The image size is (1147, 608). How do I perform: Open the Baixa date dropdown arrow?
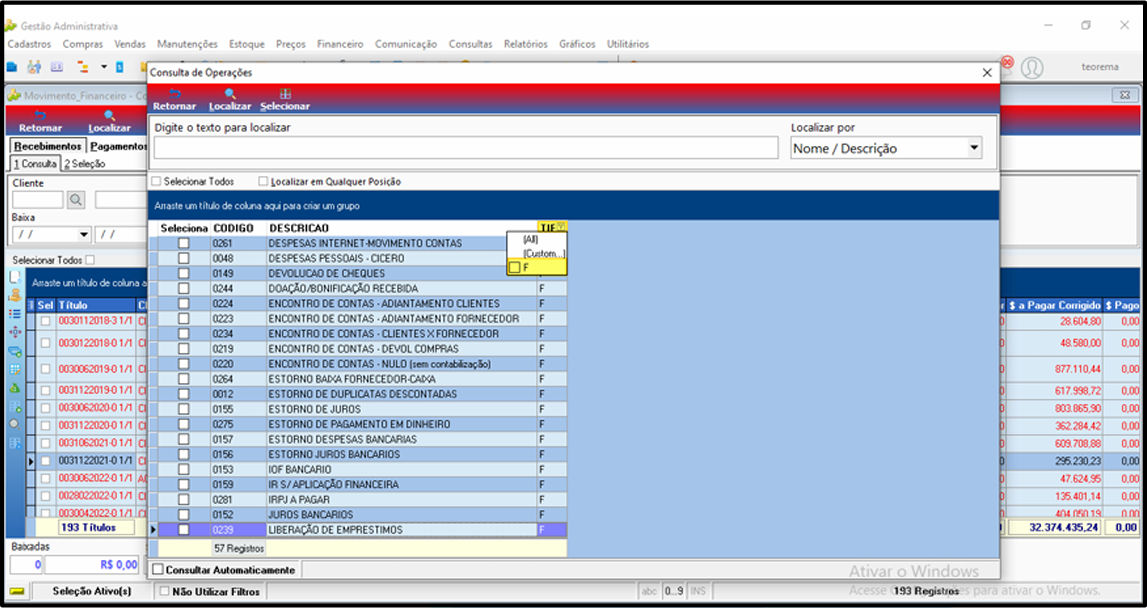tap(83, 235)
